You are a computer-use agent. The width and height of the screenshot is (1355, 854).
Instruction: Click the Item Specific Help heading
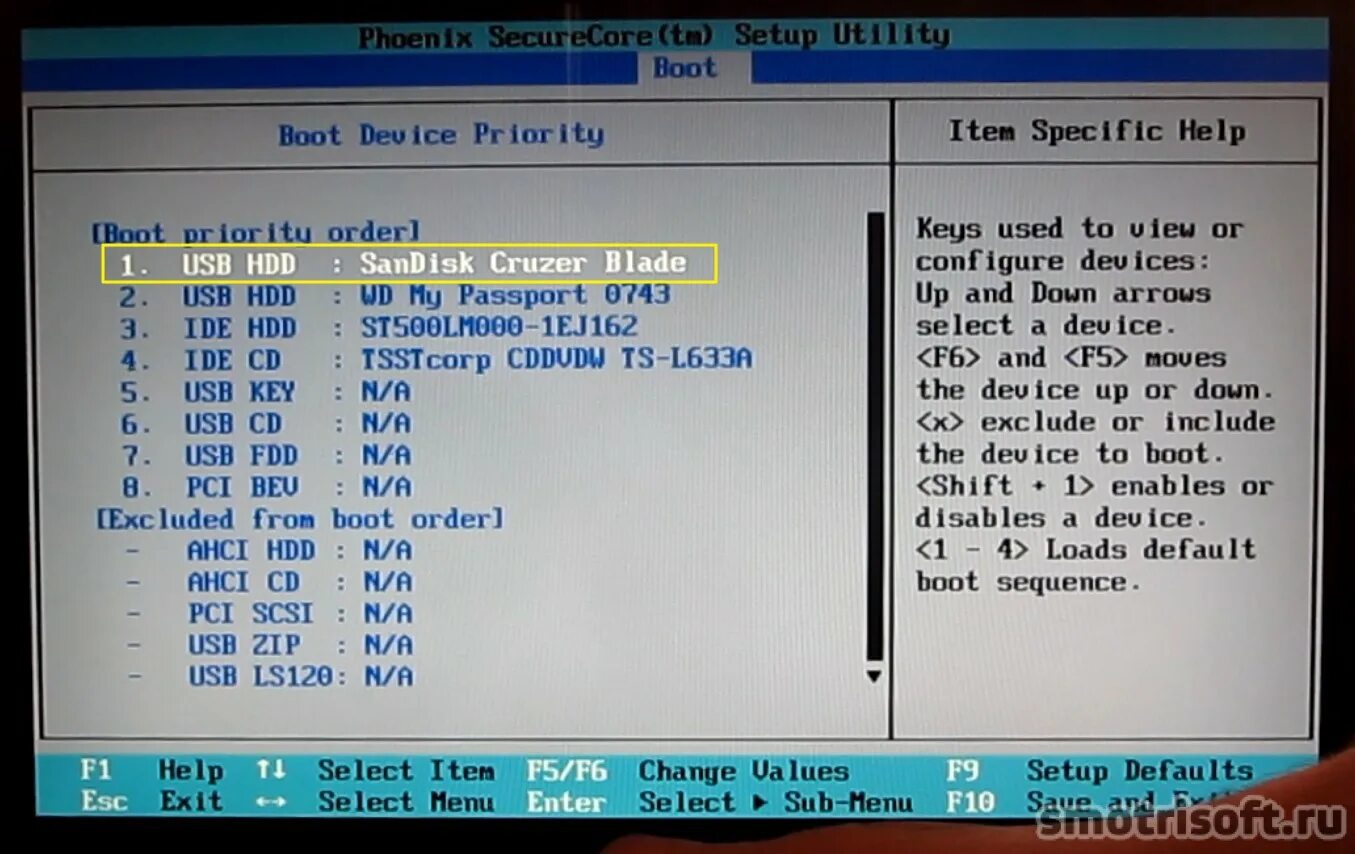1097,131
